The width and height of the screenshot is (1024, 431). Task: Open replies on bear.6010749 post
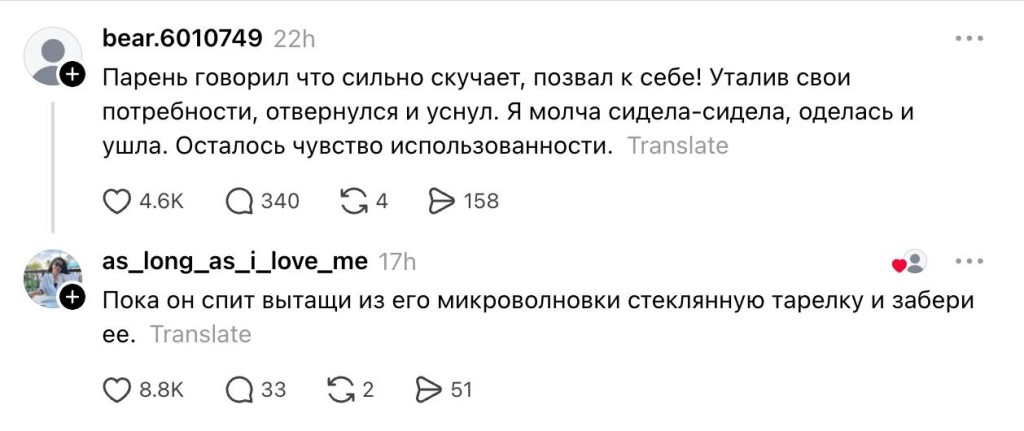pos(240,201)
